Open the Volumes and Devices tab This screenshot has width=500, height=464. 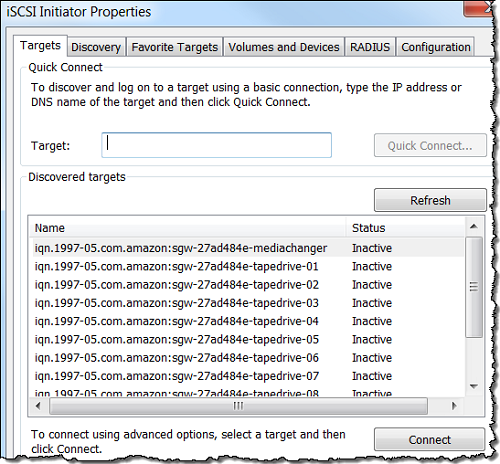284,47
